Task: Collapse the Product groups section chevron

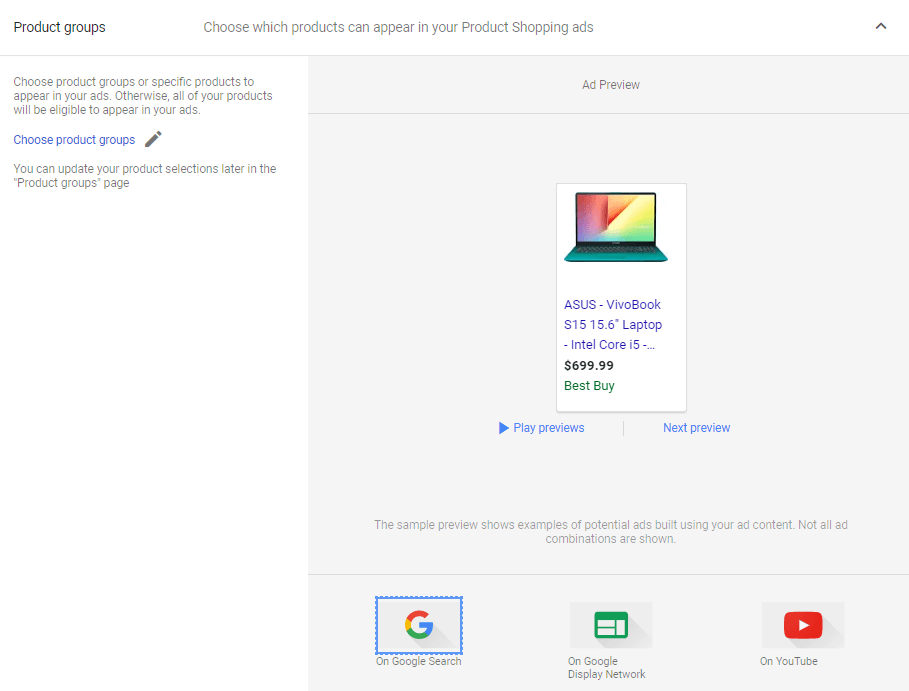Action: pos(881,26)
